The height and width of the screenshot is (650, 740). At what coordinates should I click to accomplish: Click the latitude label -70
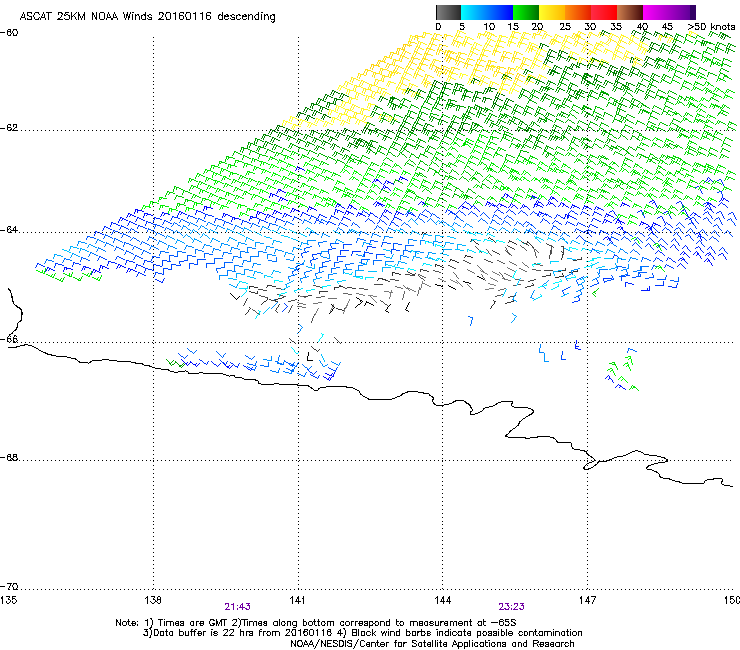(9, 587)
